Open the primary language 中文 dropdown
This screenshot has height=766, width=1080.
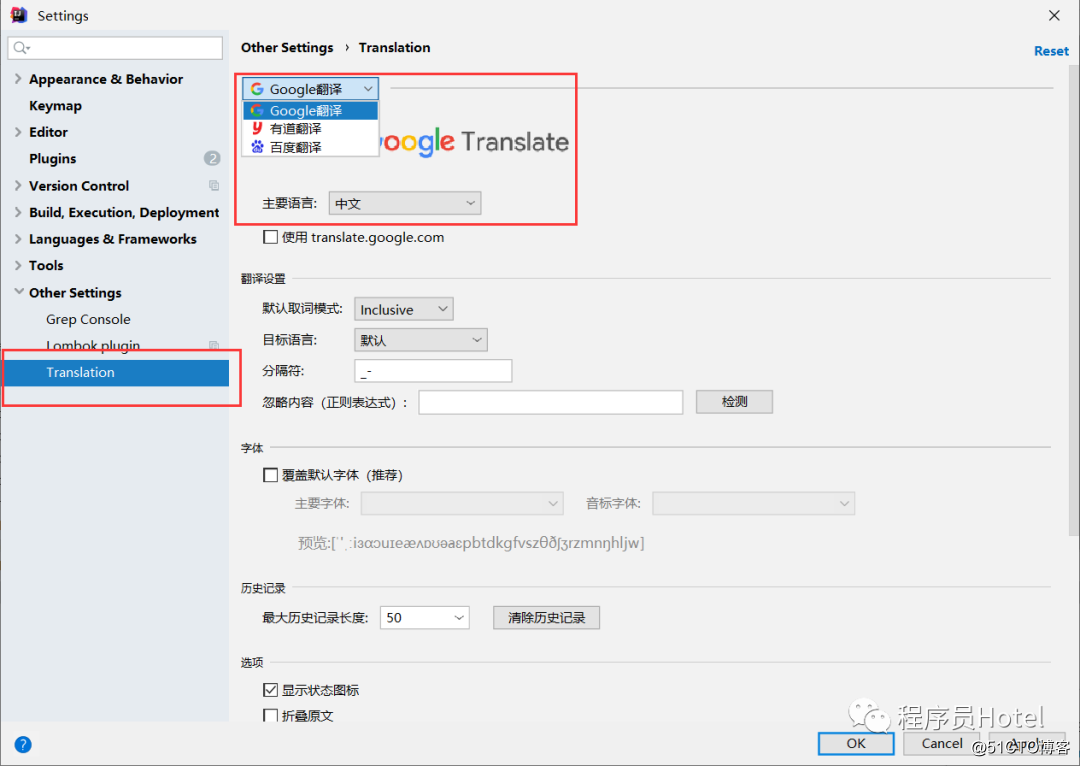(405, 203)
